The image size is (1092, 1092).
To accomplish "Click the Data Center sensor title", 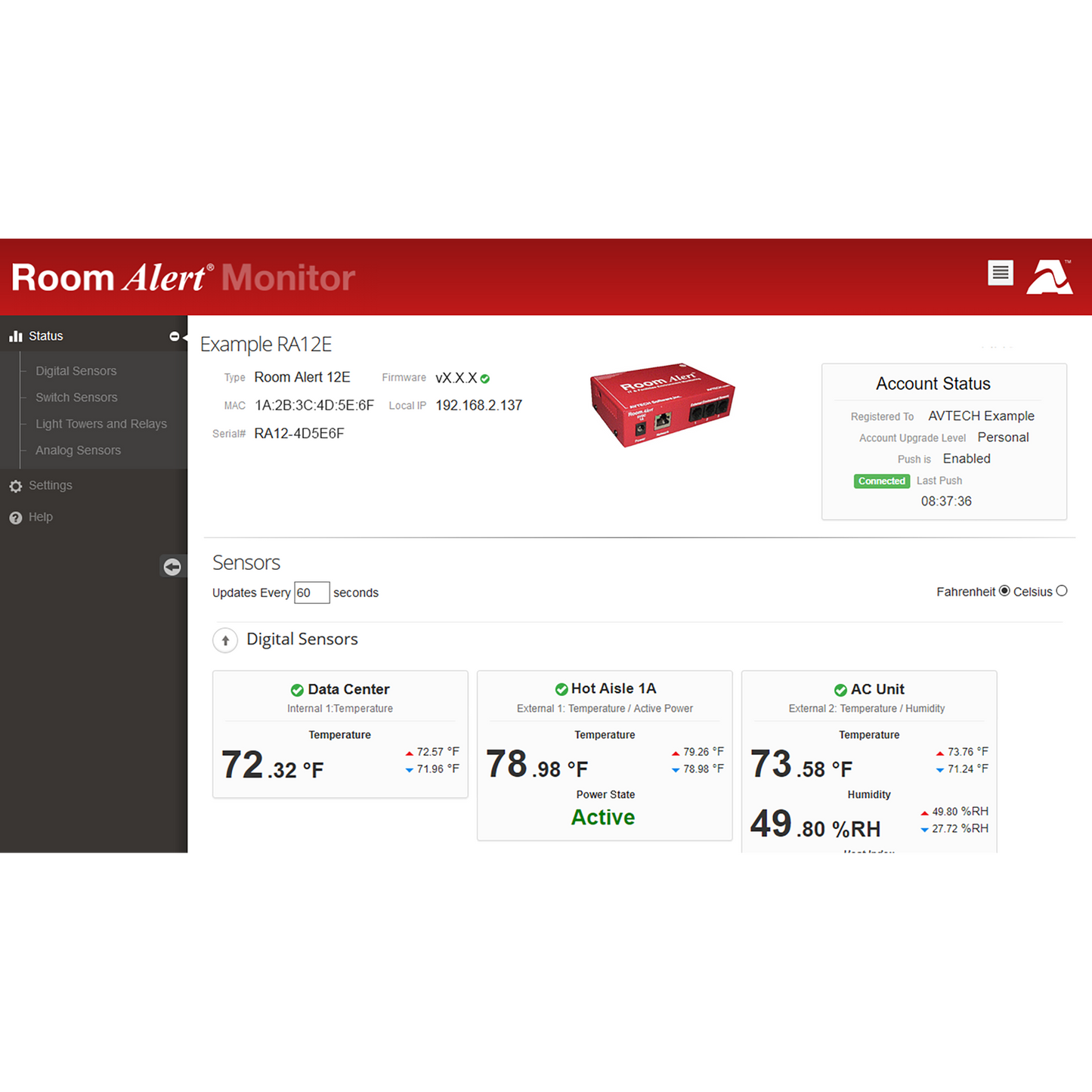I will click(x=348, y=689).
